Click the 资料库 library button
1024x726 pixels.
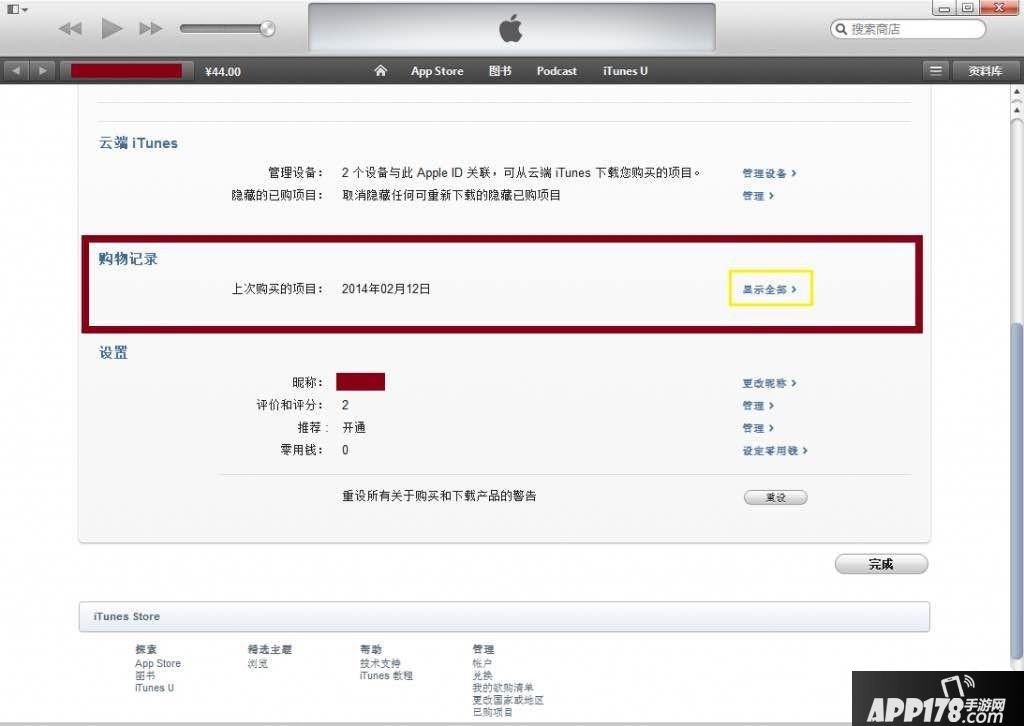985,71
